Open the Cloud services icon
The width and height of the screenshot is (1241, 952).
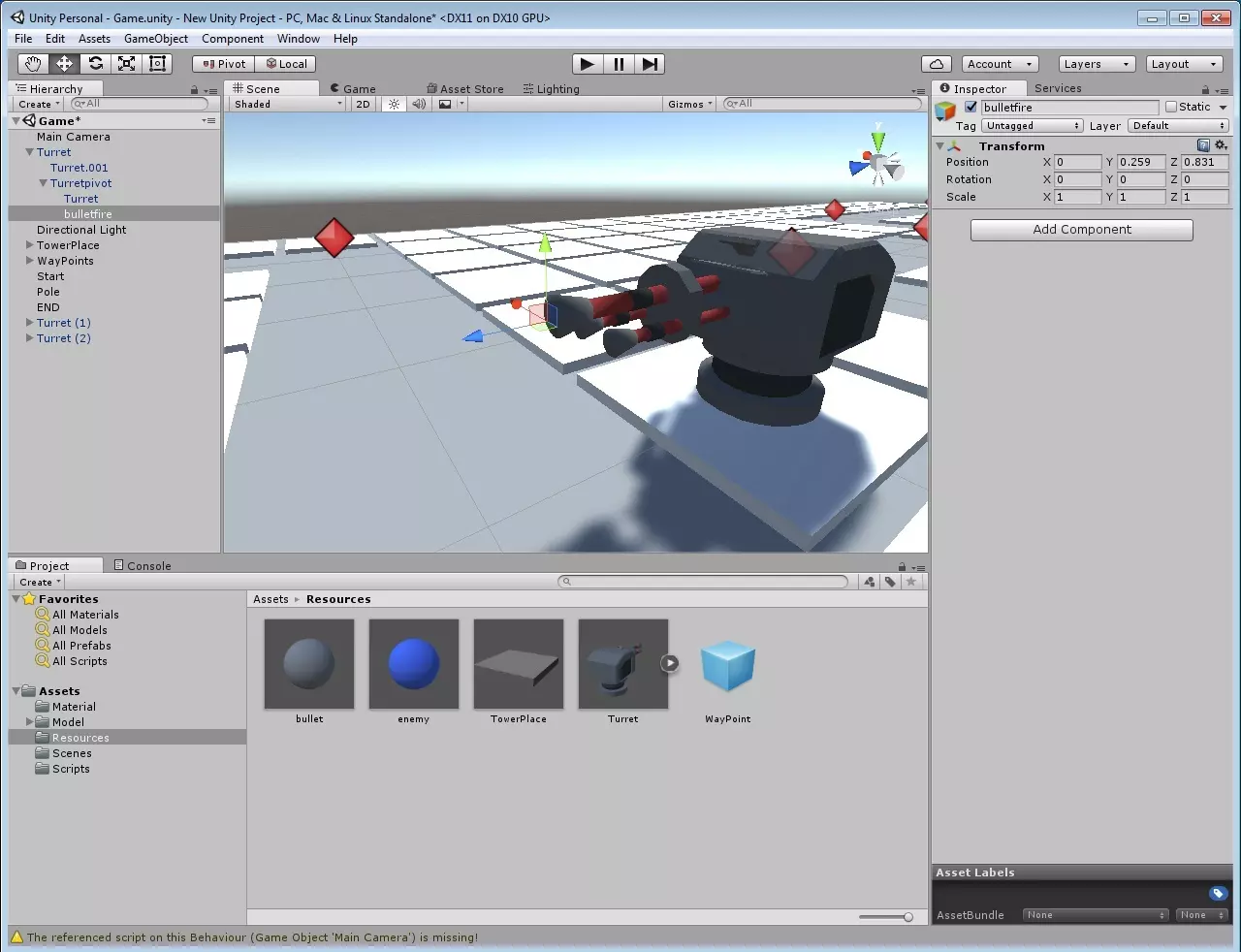(936, 64)
